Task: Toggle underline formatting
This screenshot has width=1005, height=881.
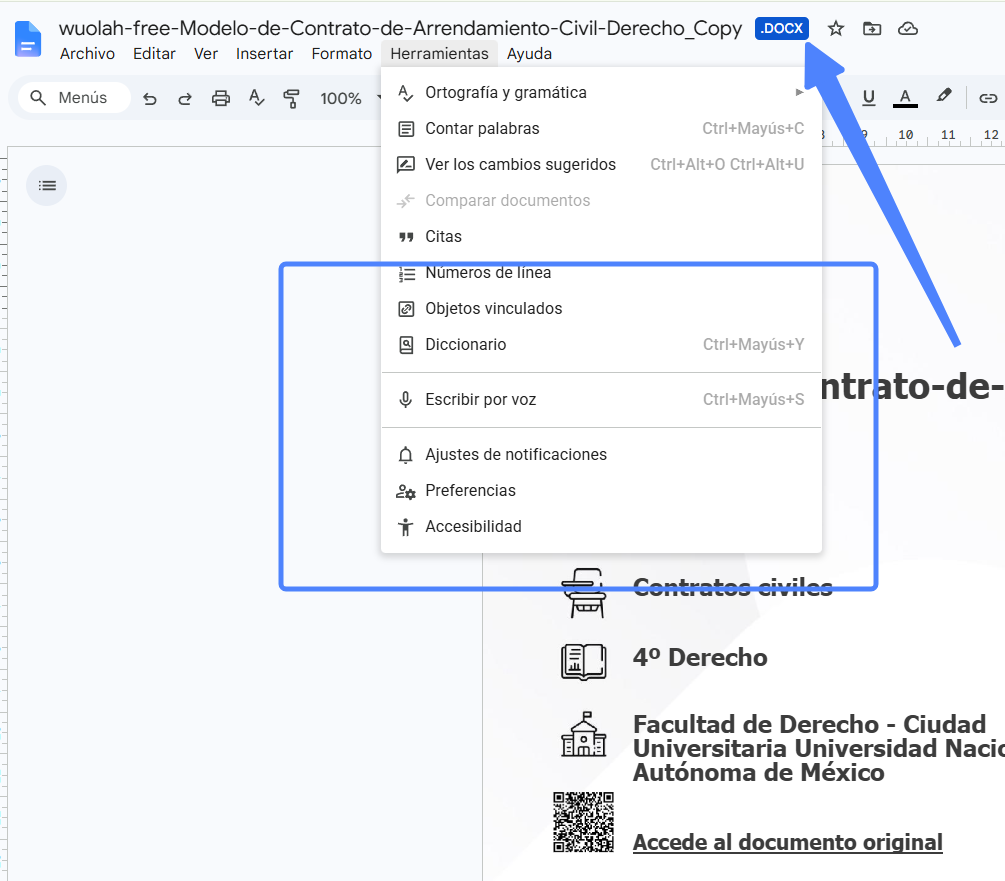Action: tap(868, 98)
